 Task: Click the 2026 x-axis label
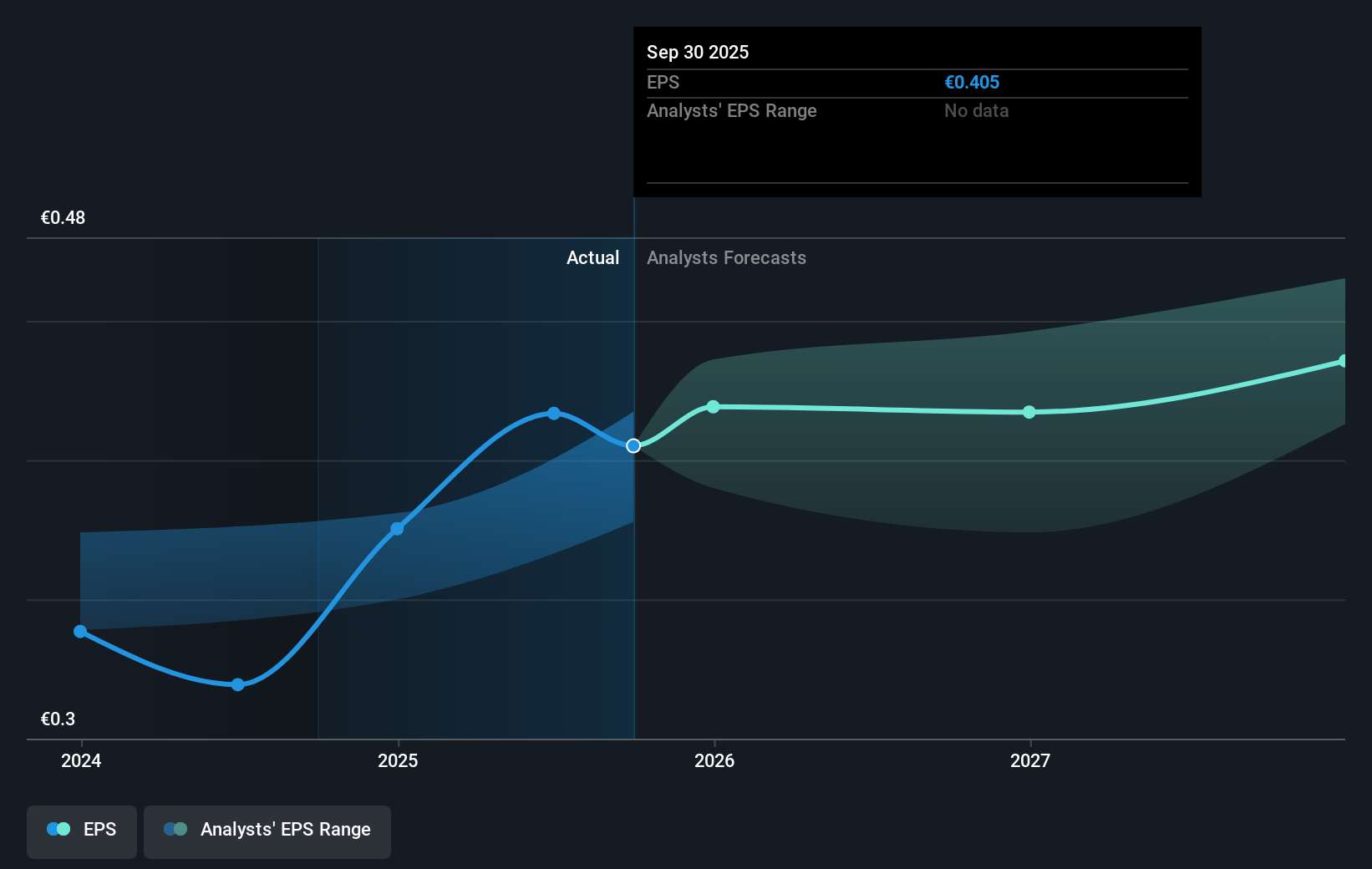pos(714,760)
